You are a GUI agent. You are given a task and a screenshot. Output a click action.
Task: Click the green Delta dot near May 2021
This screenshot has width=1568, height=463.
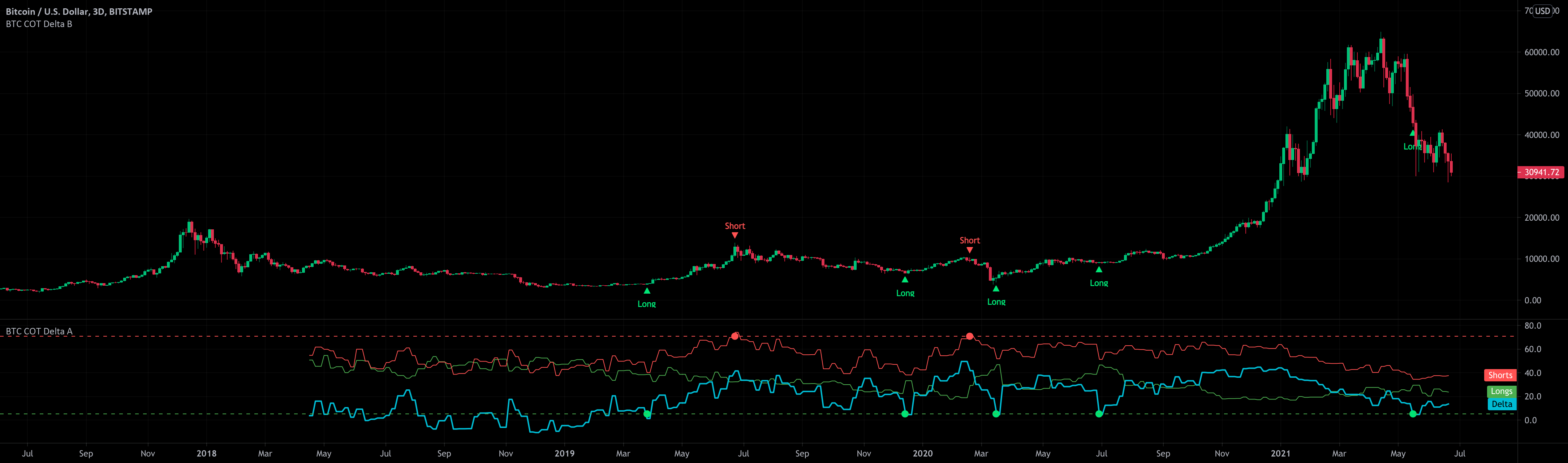pyautogui.click(x=1413, y=414)
